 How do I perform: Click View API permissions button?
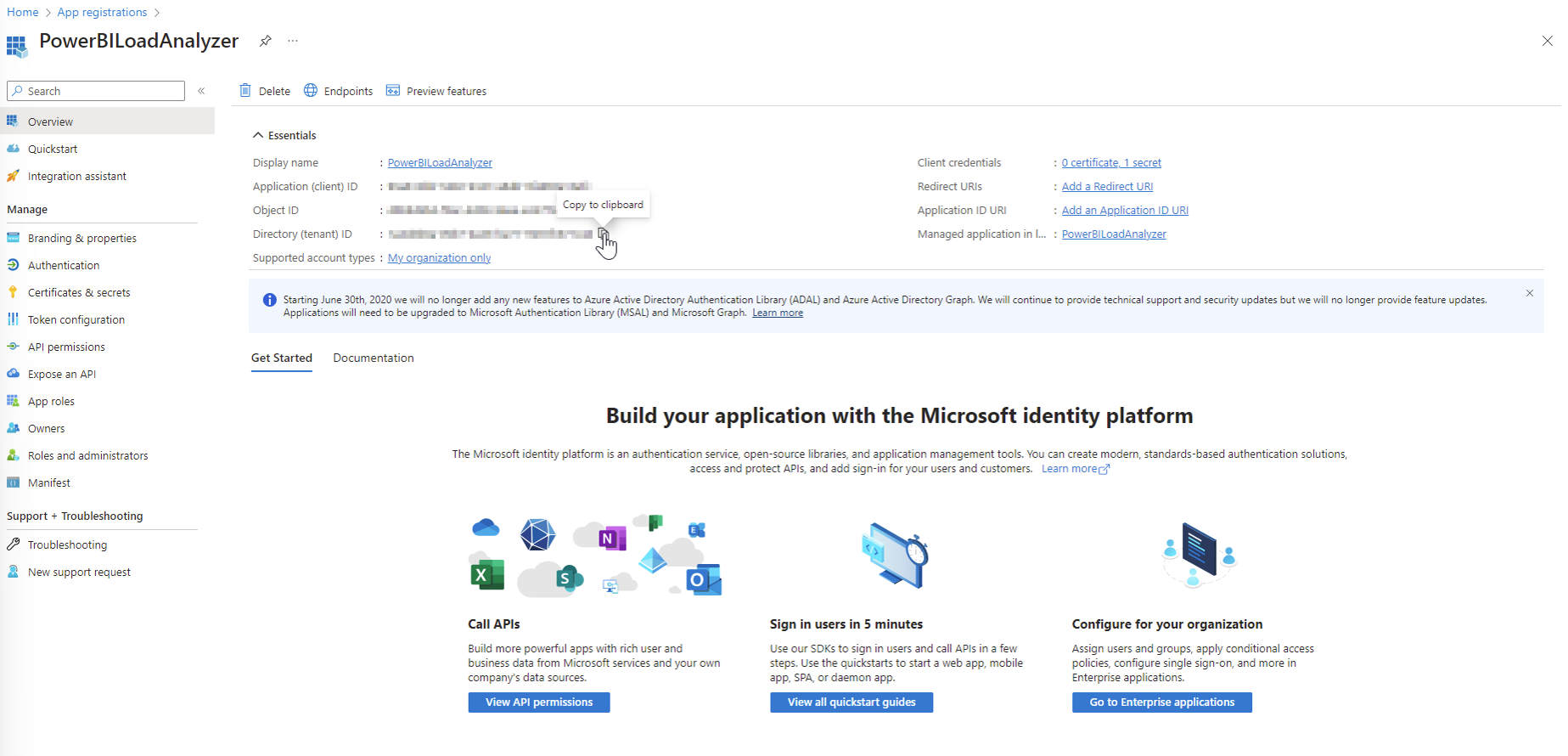tap(539, 702)
